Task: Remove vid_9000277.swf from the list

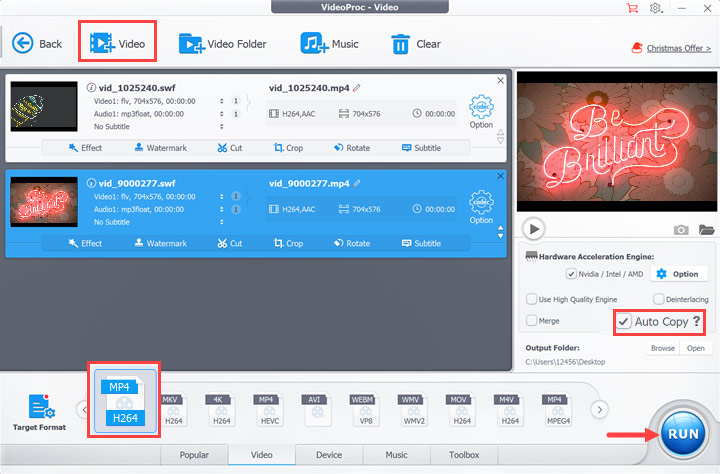Action: (501, 176)
